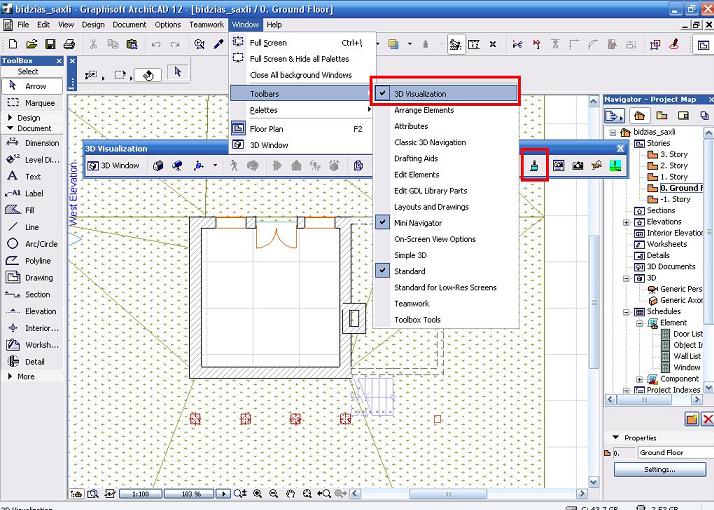Click the 3D Window button in 3D Visualization toolbar
This screenshot has height=510, width=714.
point(114,166)
